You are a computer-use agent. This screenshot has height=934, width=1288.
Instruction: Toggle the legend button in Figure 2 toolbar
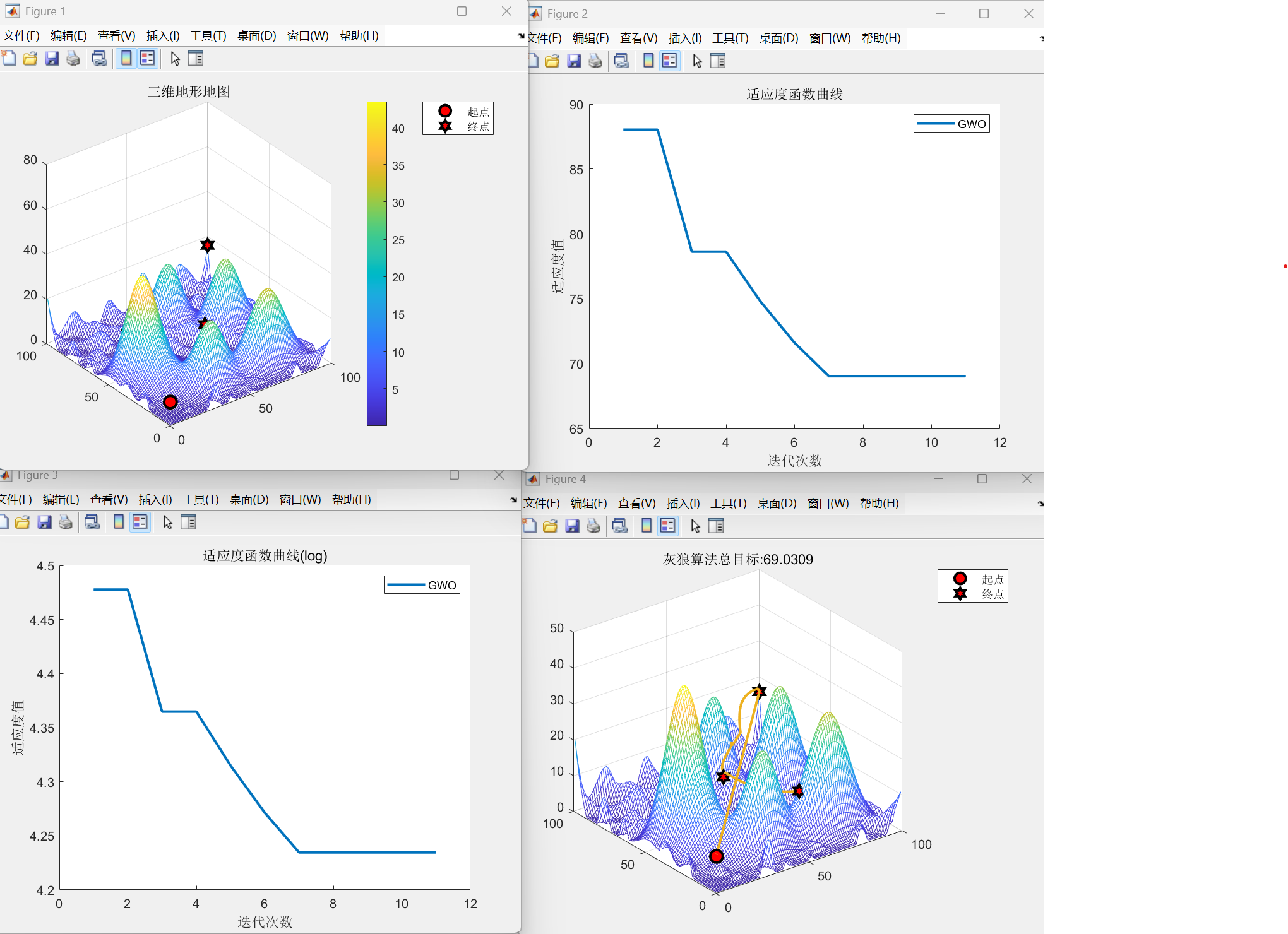tap(669, 61)
